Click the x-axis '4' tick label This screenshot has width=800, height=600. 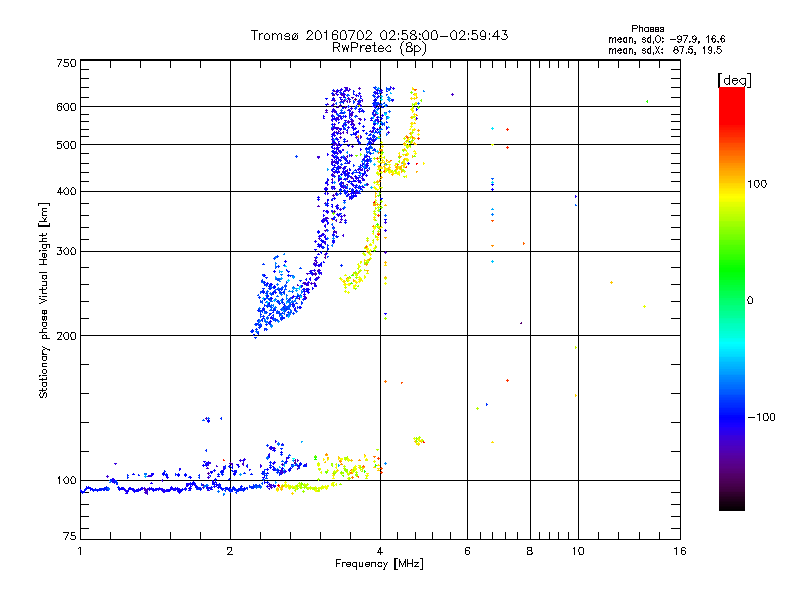(380, 551)
